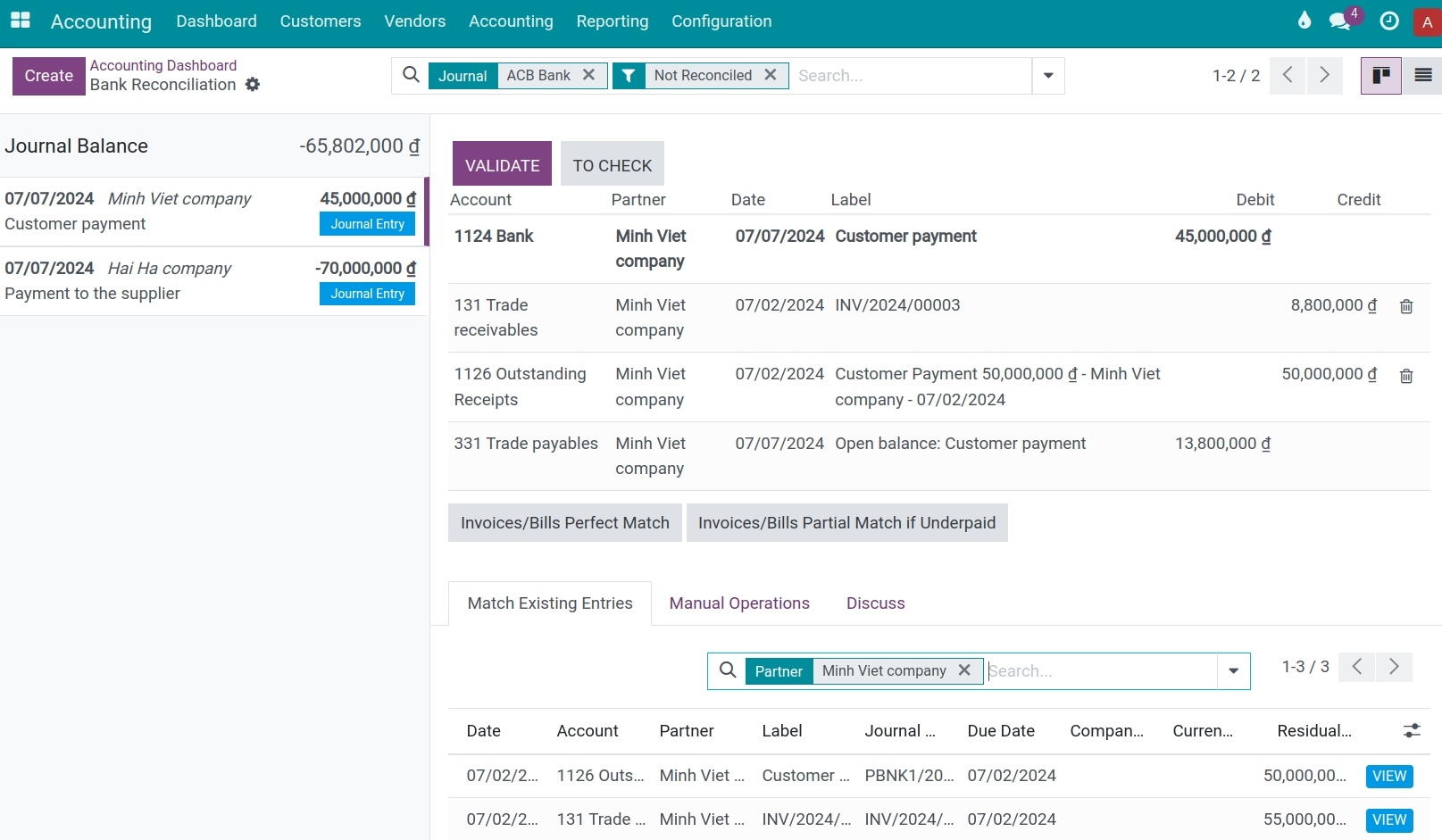Go to next page of matching entries
This screenshot has height=840, width=1442.
tap(1394, 667)
